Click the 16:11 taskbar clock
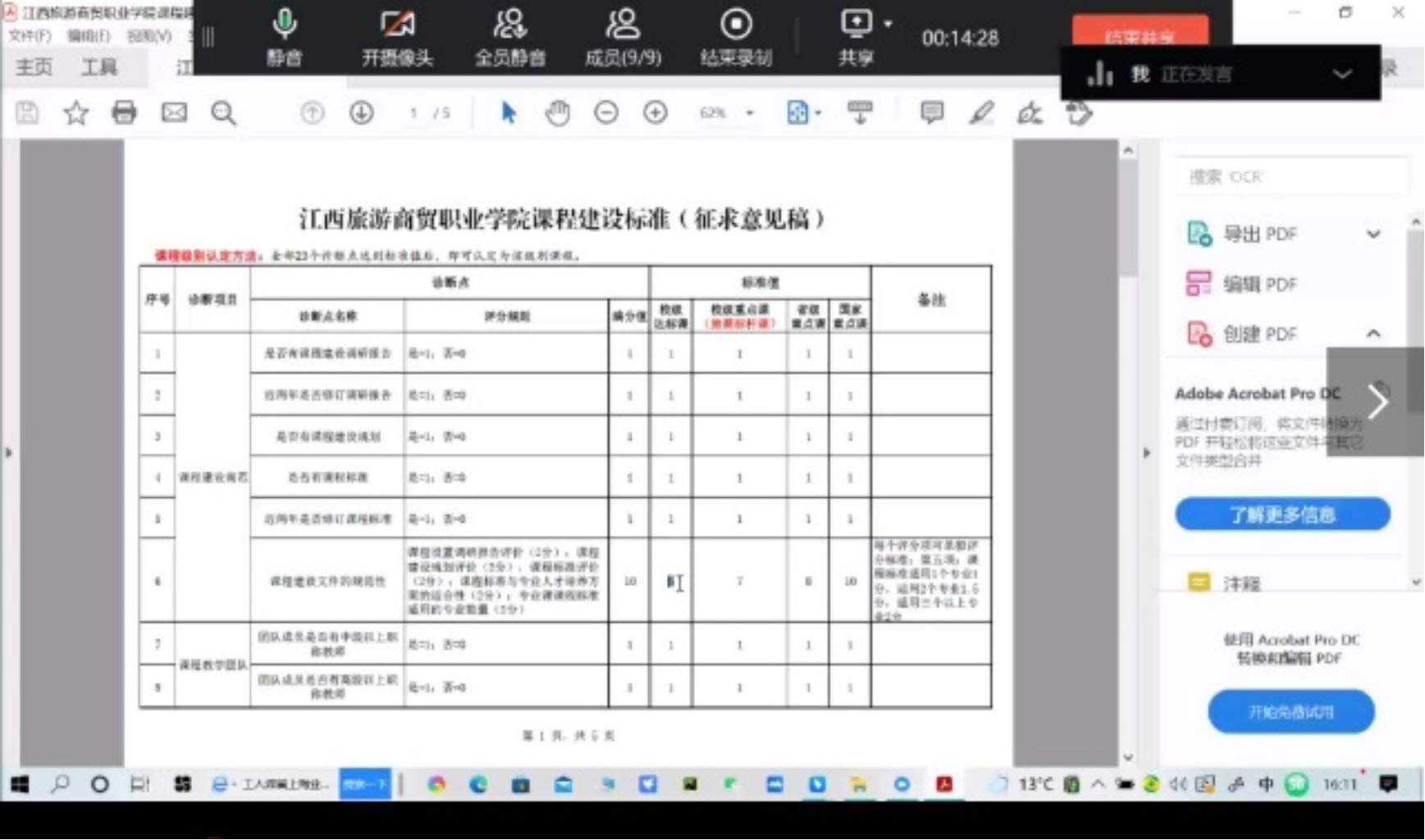The image size is (1425, 840). coord(1339,784)
